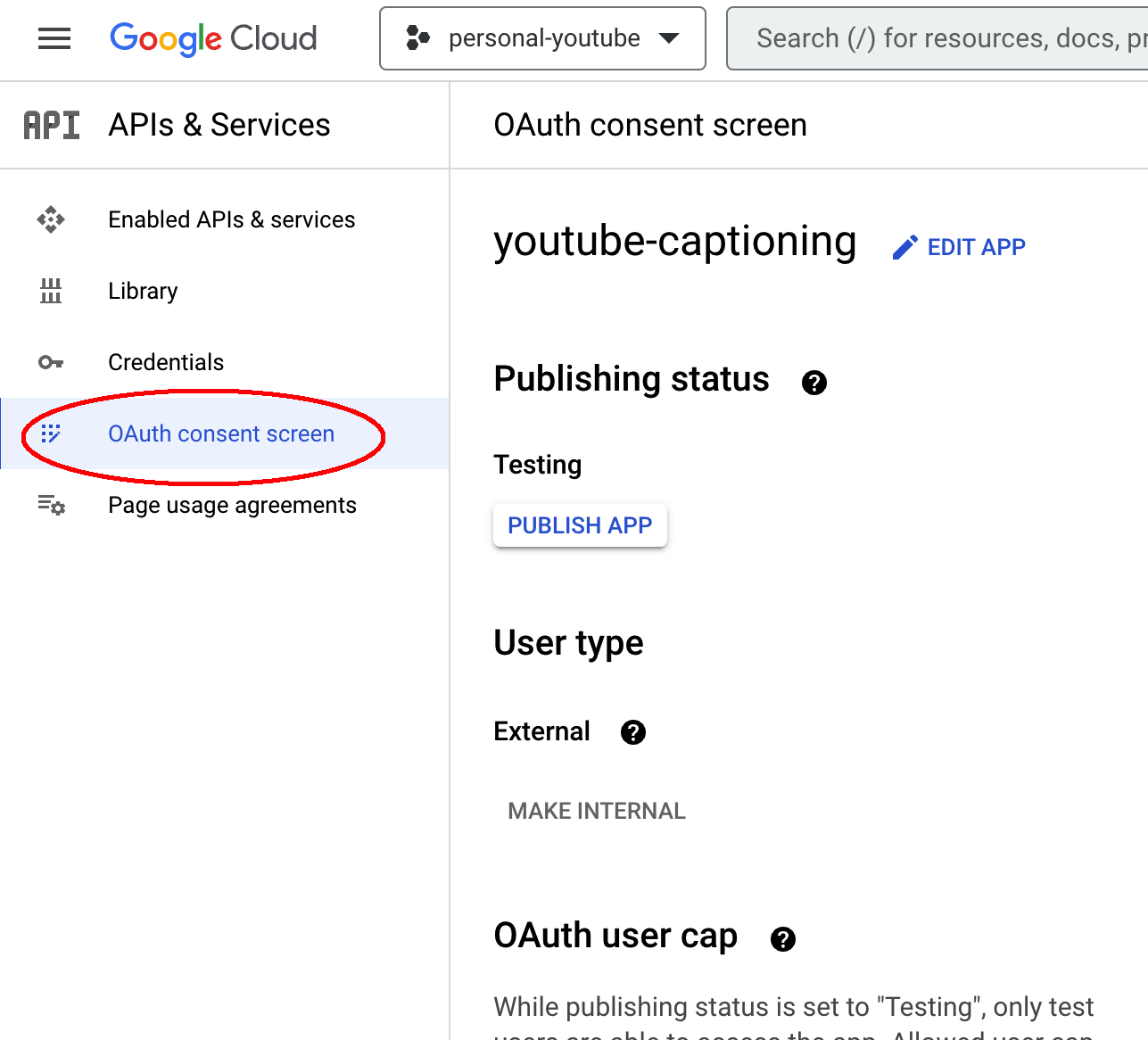Click the Library icon
Viewport: 1148px width, 1040px height.
[x=51, y=291]
